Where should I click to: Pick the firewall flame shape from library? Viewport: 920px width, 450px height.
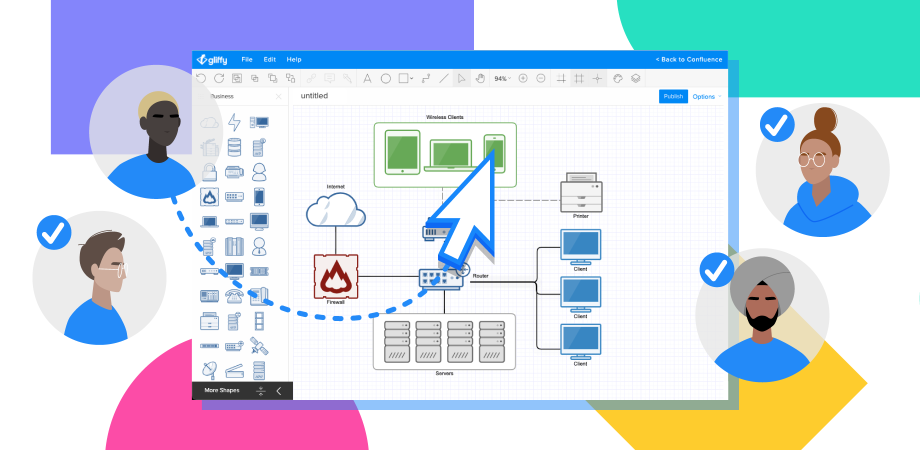point(209,197)
